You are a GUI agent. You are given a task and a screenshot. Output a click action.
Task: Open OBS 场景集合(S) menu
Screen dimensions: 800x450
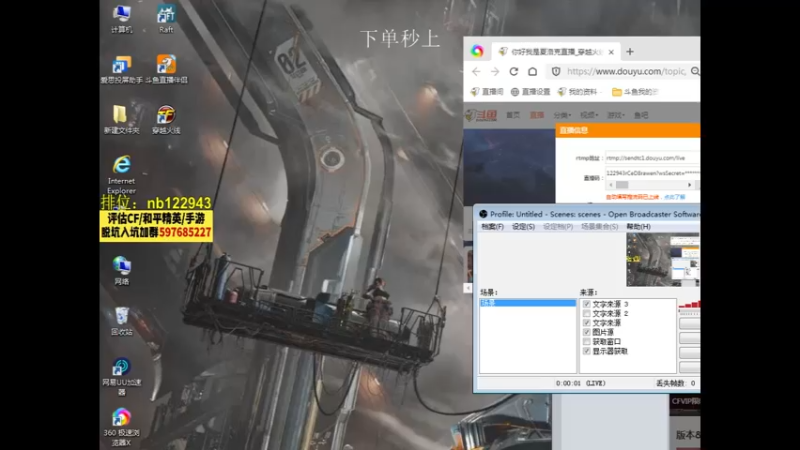(599, 227)
